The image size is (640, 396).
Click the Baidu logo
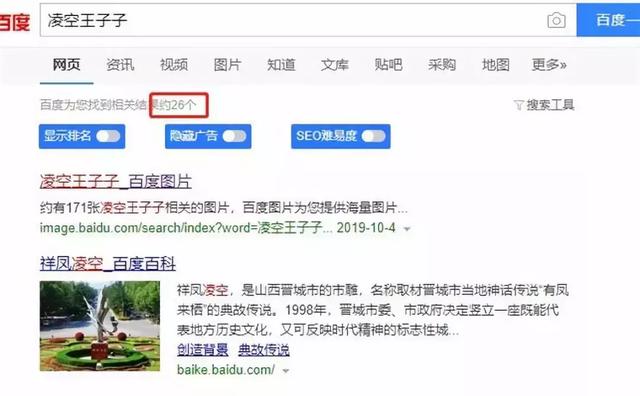point(15,22)
